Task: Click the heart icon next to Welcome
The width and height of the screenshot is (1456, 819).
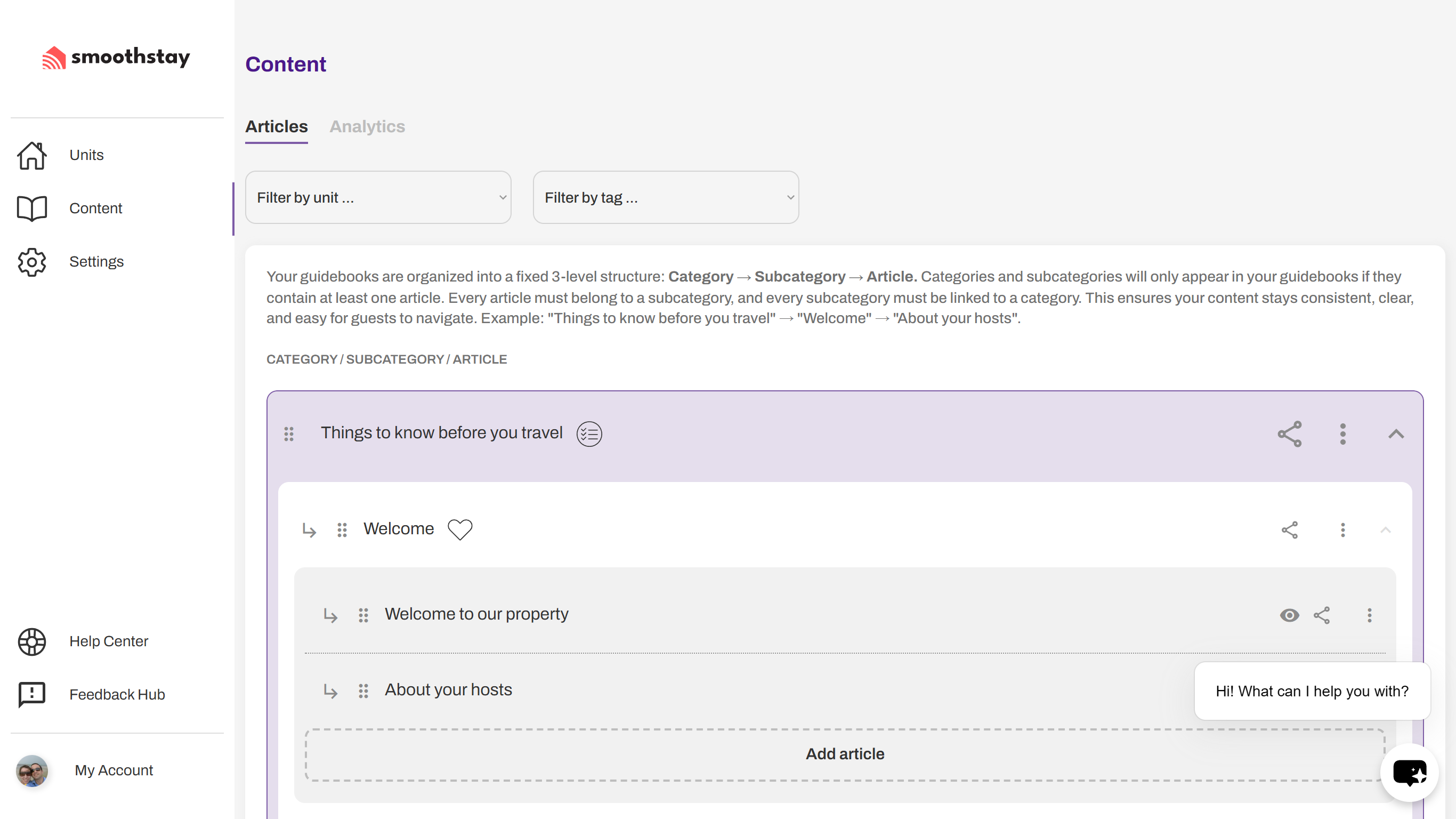Action: [x=459, y=529]
